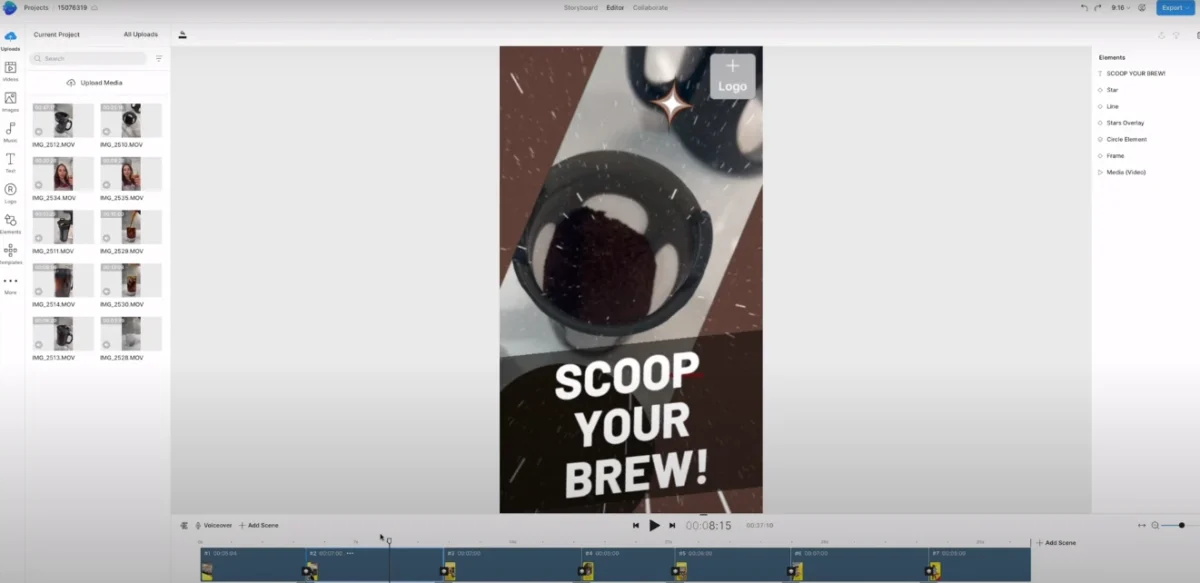Open the Uploads sidebar panel
This screenshot has width=1200, height=583.
coord(10,40)
